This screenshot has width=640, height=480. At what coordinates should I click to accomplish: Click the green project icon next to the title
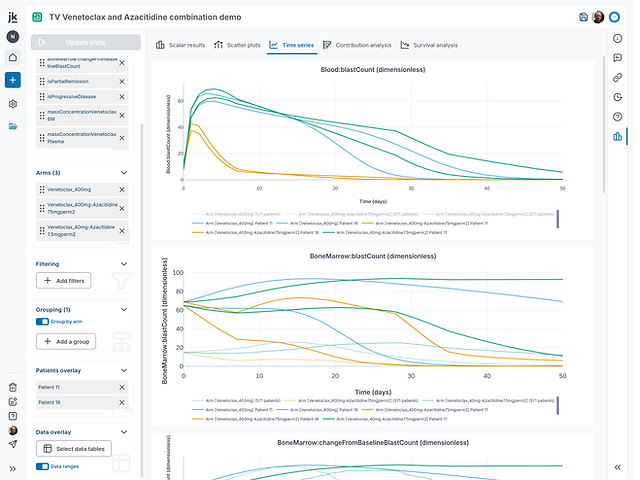37,17
